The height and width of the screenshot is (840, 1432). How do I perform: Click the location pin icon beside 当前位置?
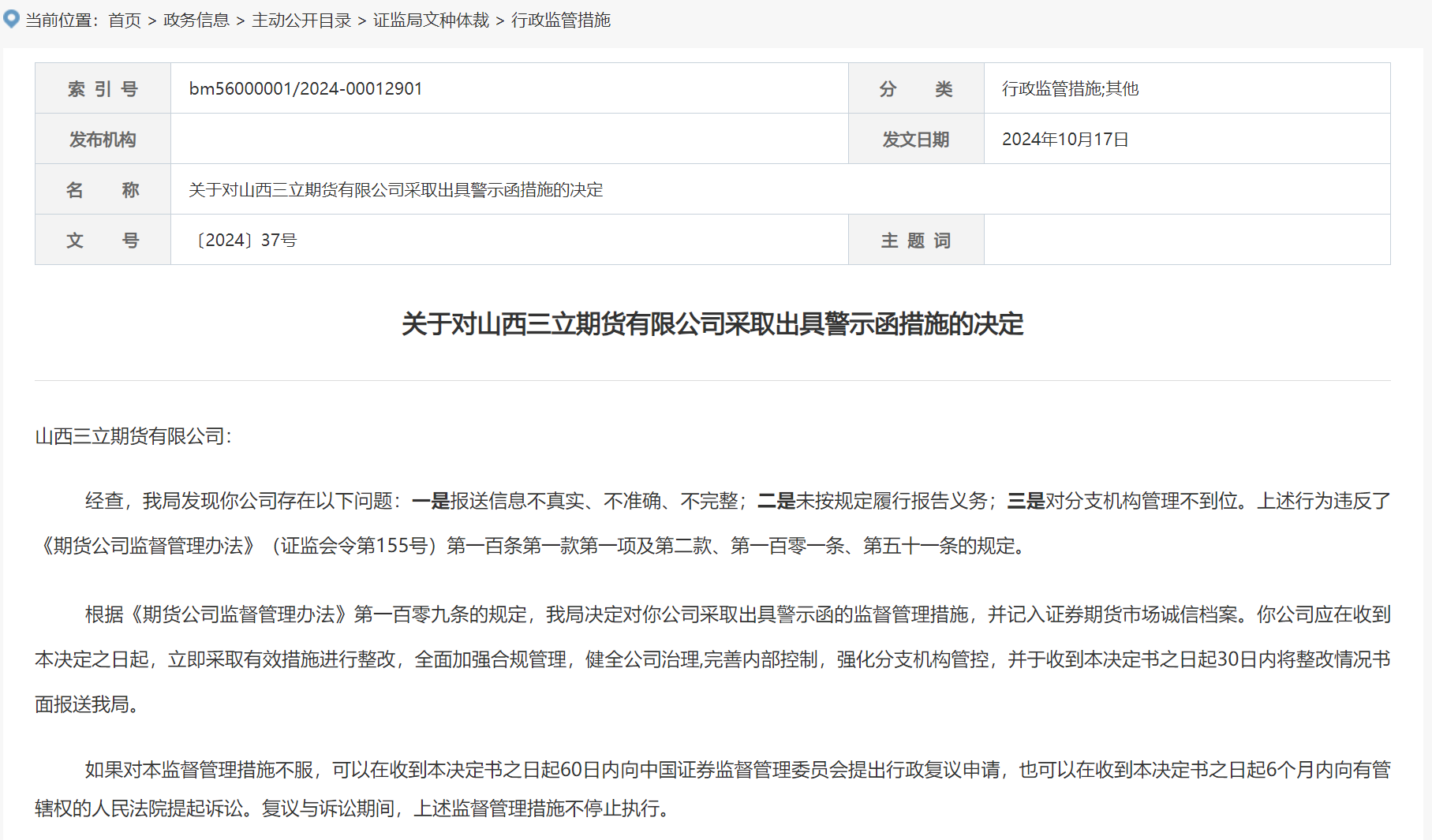click(x=11, y=19)
